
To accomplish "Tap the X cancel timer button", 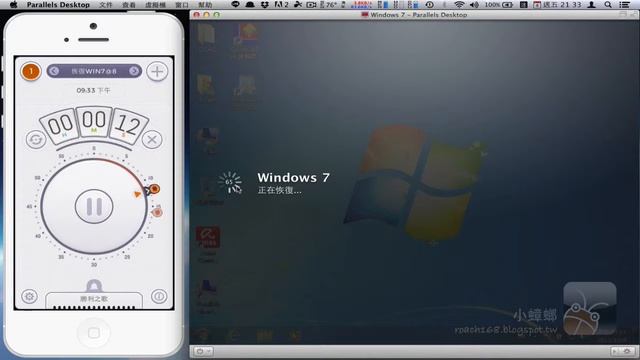I will pyautogui.click(x=152, y=140).
